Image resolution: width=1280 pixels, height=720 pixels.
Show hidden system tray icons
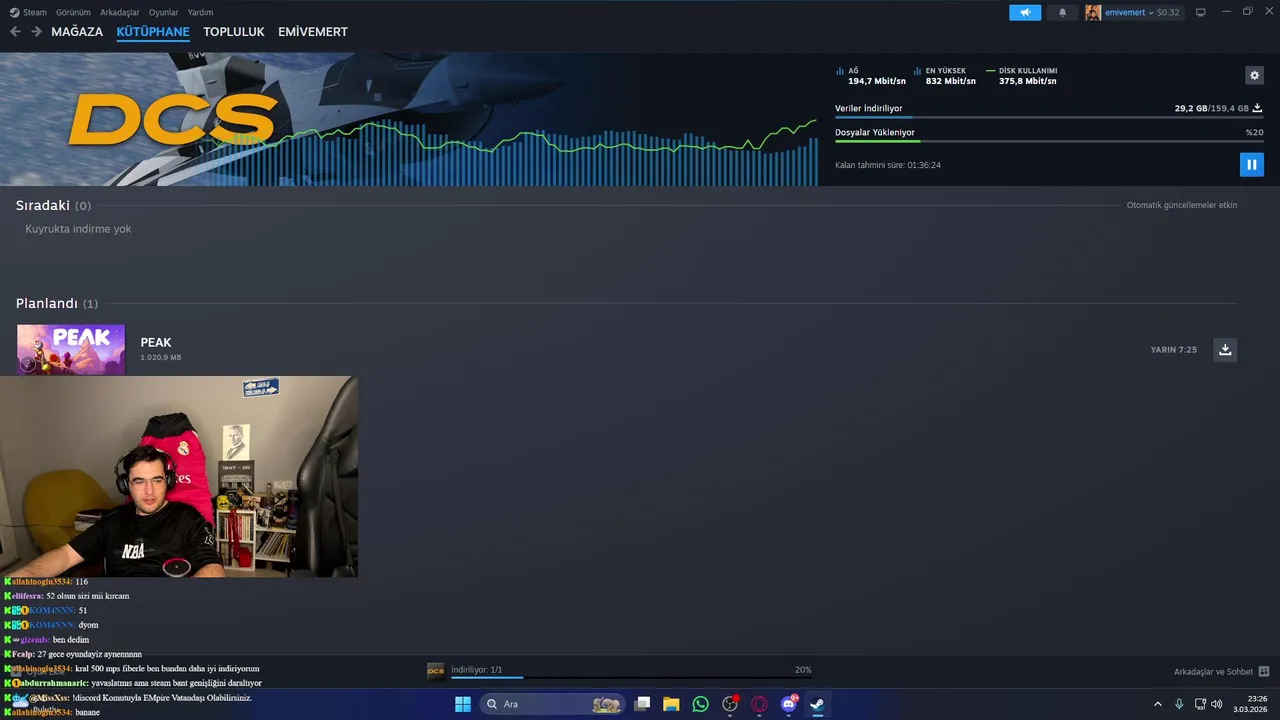point(1158,704)
